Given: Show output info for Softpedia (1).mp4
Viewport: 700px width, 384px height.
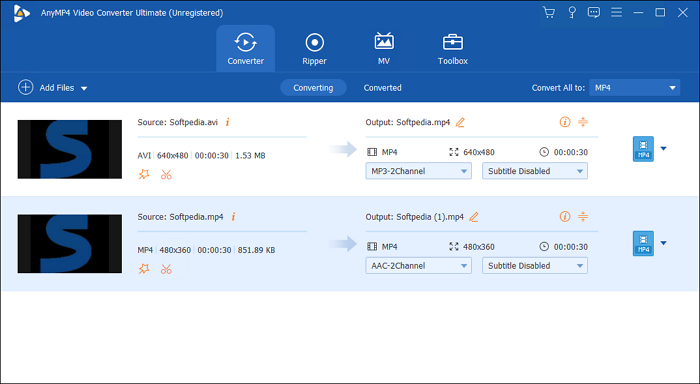Looking at the screenshot, I should [565, 216].
